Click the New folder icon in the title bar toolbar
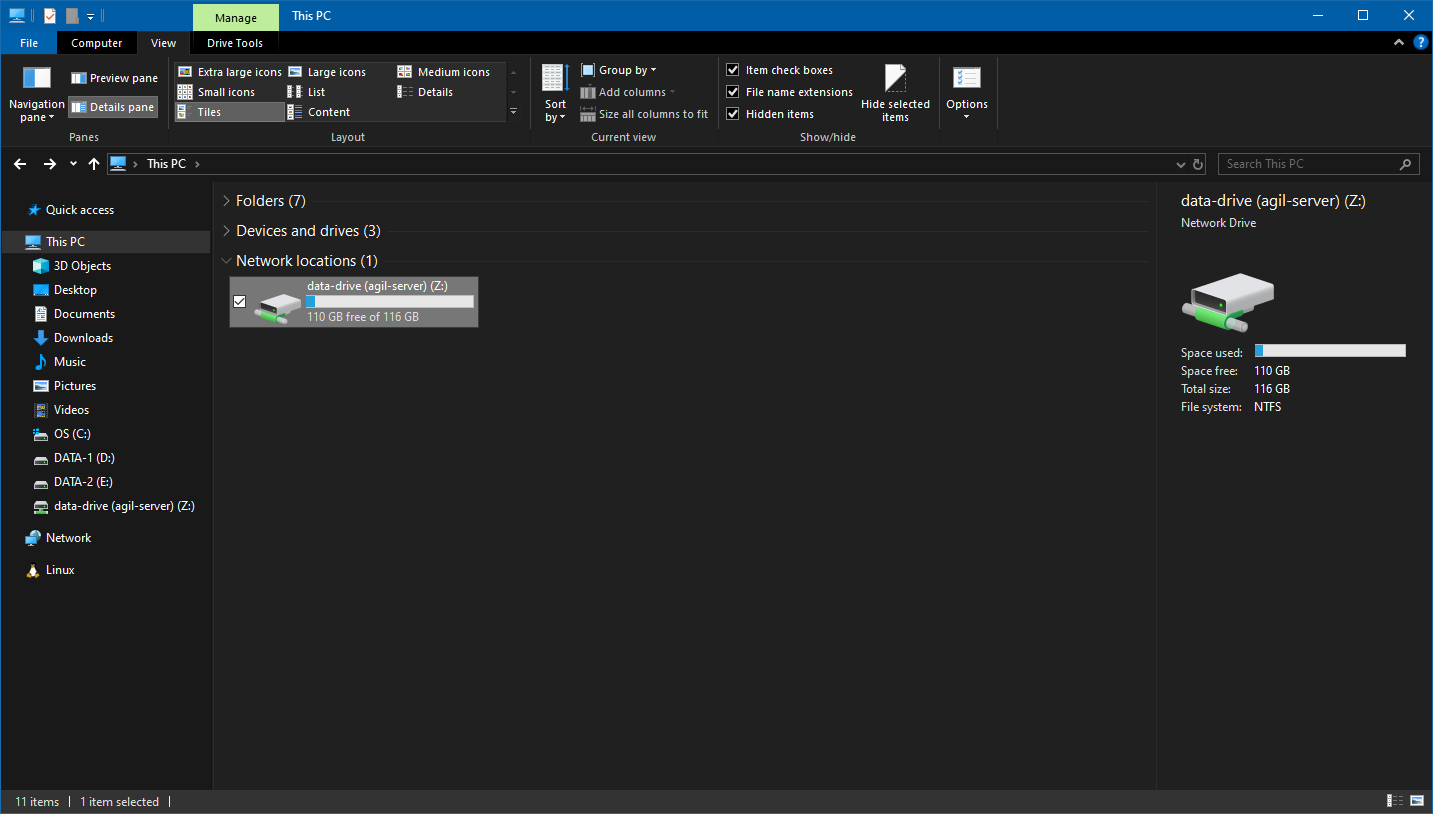This screenshot has height=814, width=1433. click(71, 16)
